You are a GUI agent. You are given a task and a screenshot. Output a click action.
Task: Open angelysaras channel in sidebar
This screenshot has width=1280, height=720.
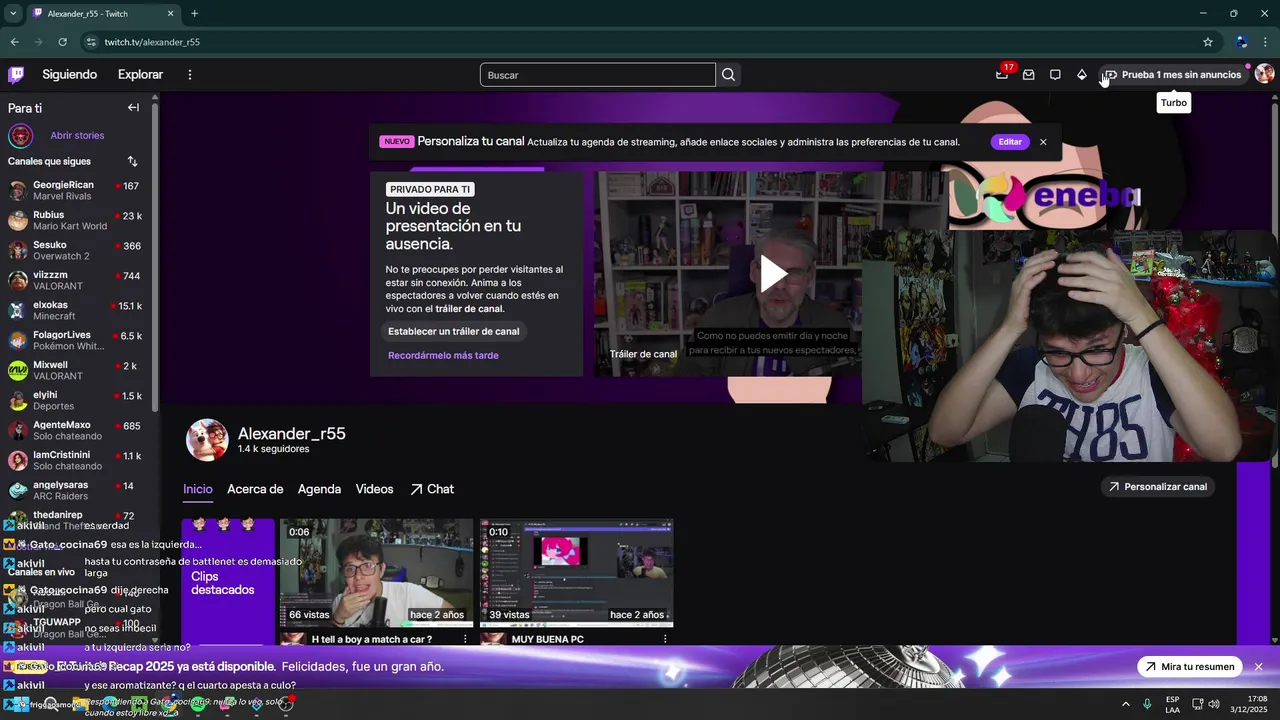pos(78,490)
